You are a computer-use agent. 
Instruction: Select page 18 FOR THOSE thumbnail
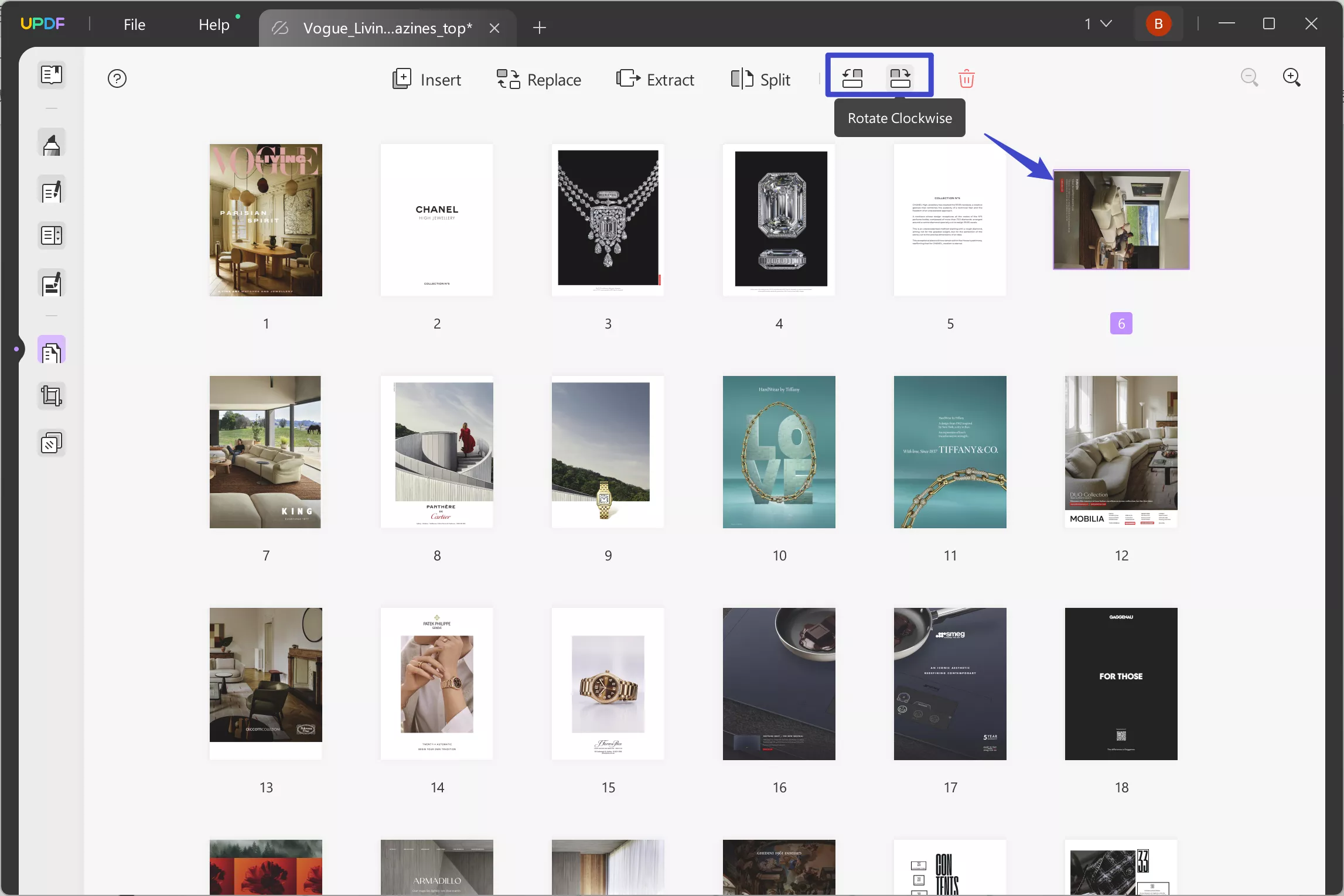click(1121, 684)
